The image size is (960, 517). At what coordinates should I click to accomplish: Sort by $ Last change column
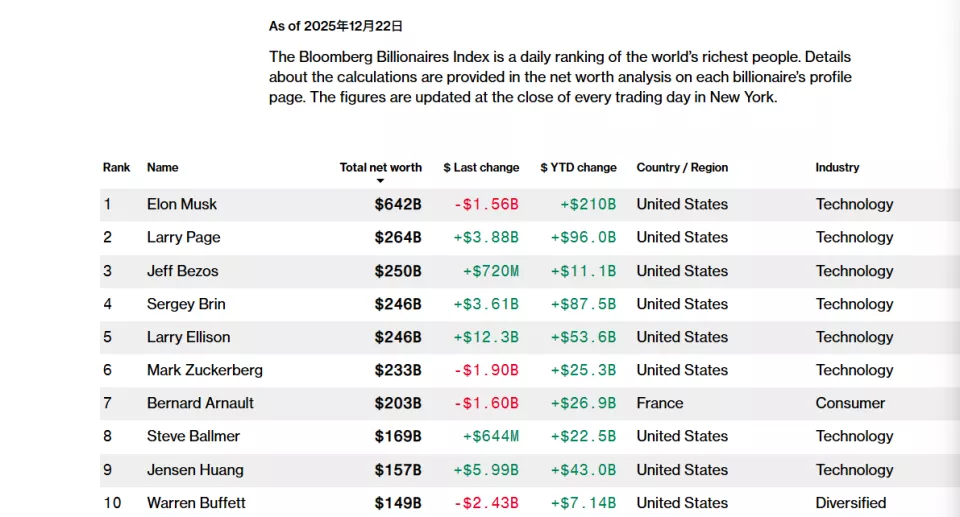tap(481, 167)
